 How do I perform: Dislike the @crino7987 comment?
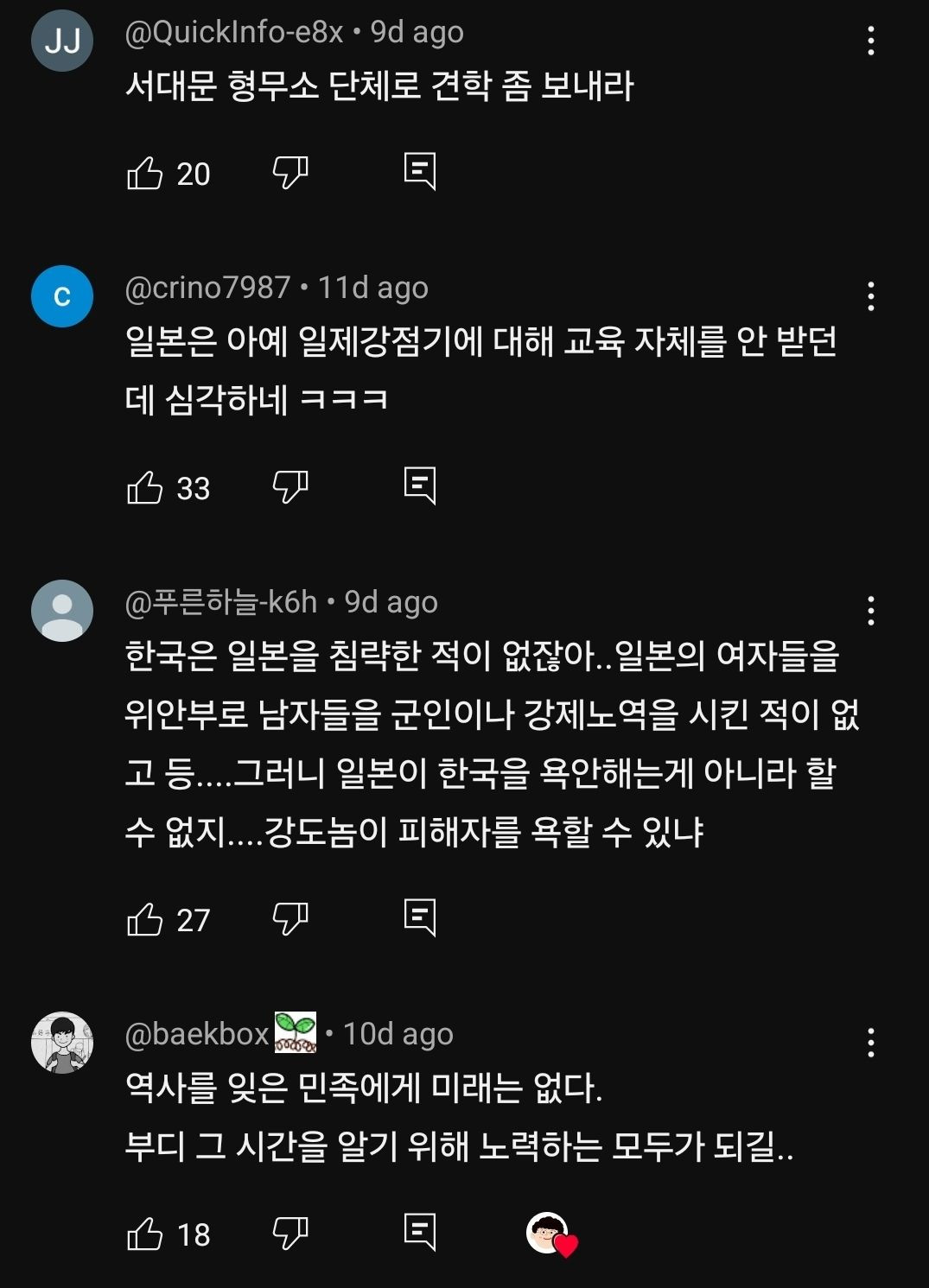pos(290,488)
